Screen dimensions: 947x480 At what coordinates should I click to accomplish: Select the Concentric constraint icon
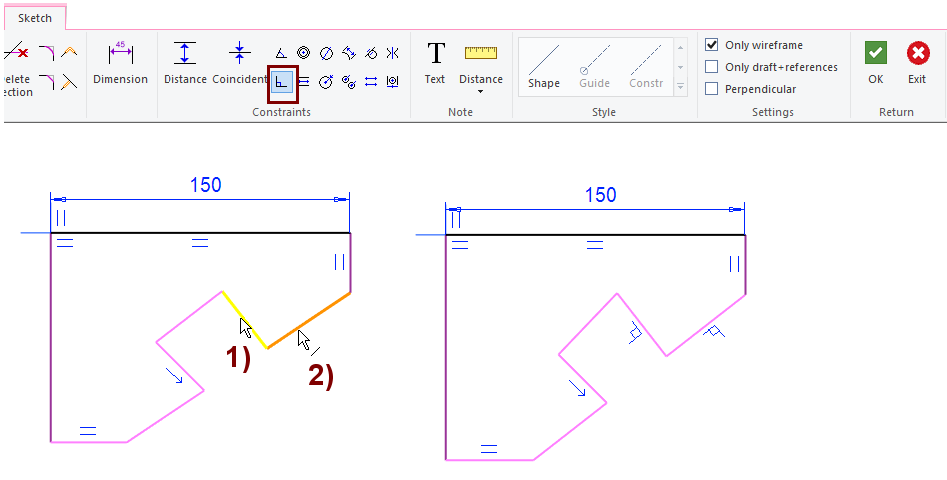click(303, 54)
